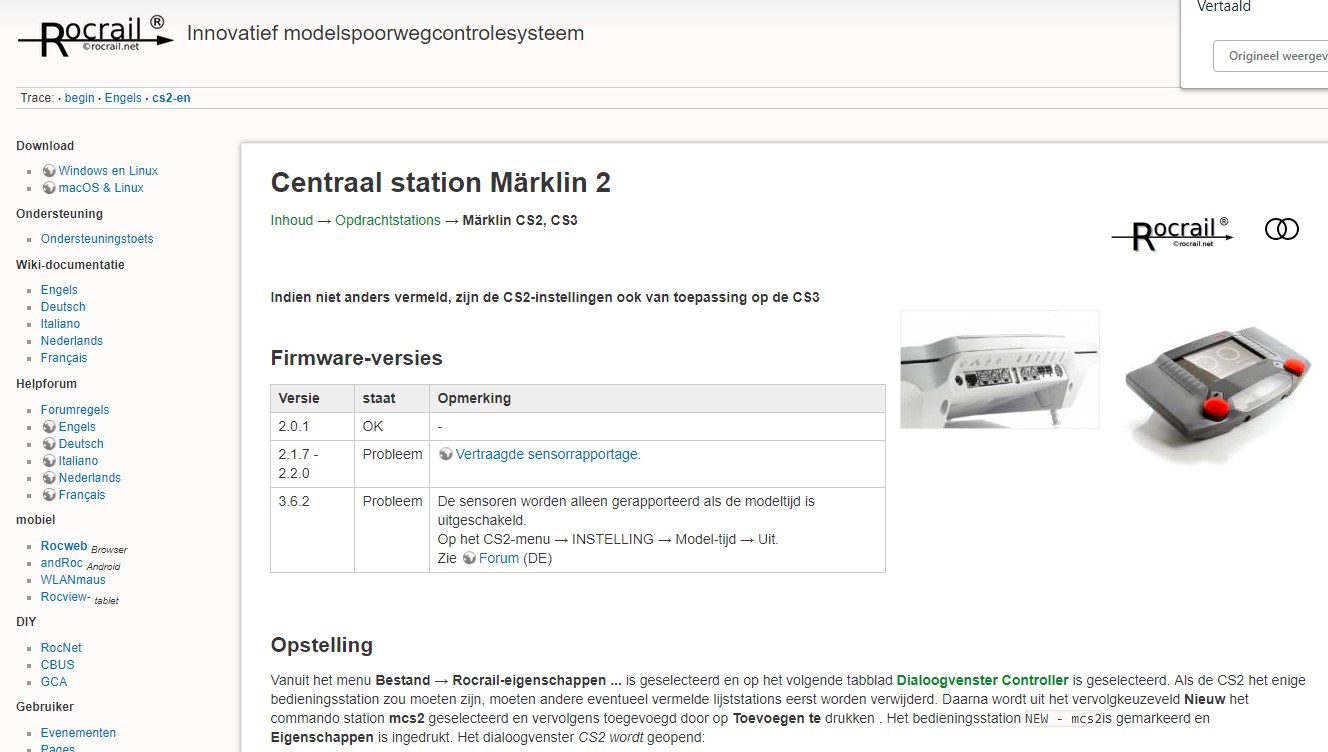The height and width of the screenshot is (752, 1328).
Task: Open Ondersteuningstoets link
Action: [x=97, y=239]
